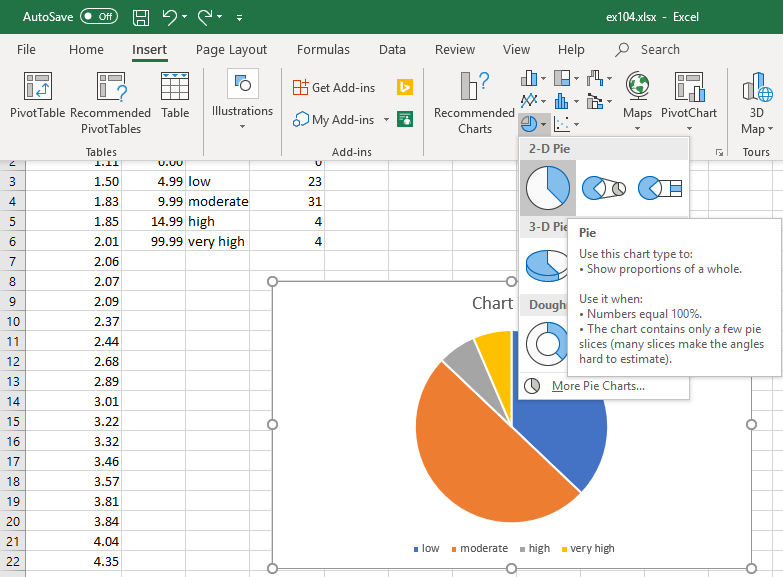This screenshot has height=577, width=783.
Task: Click the Redo arrow icon
Action: 205,17
